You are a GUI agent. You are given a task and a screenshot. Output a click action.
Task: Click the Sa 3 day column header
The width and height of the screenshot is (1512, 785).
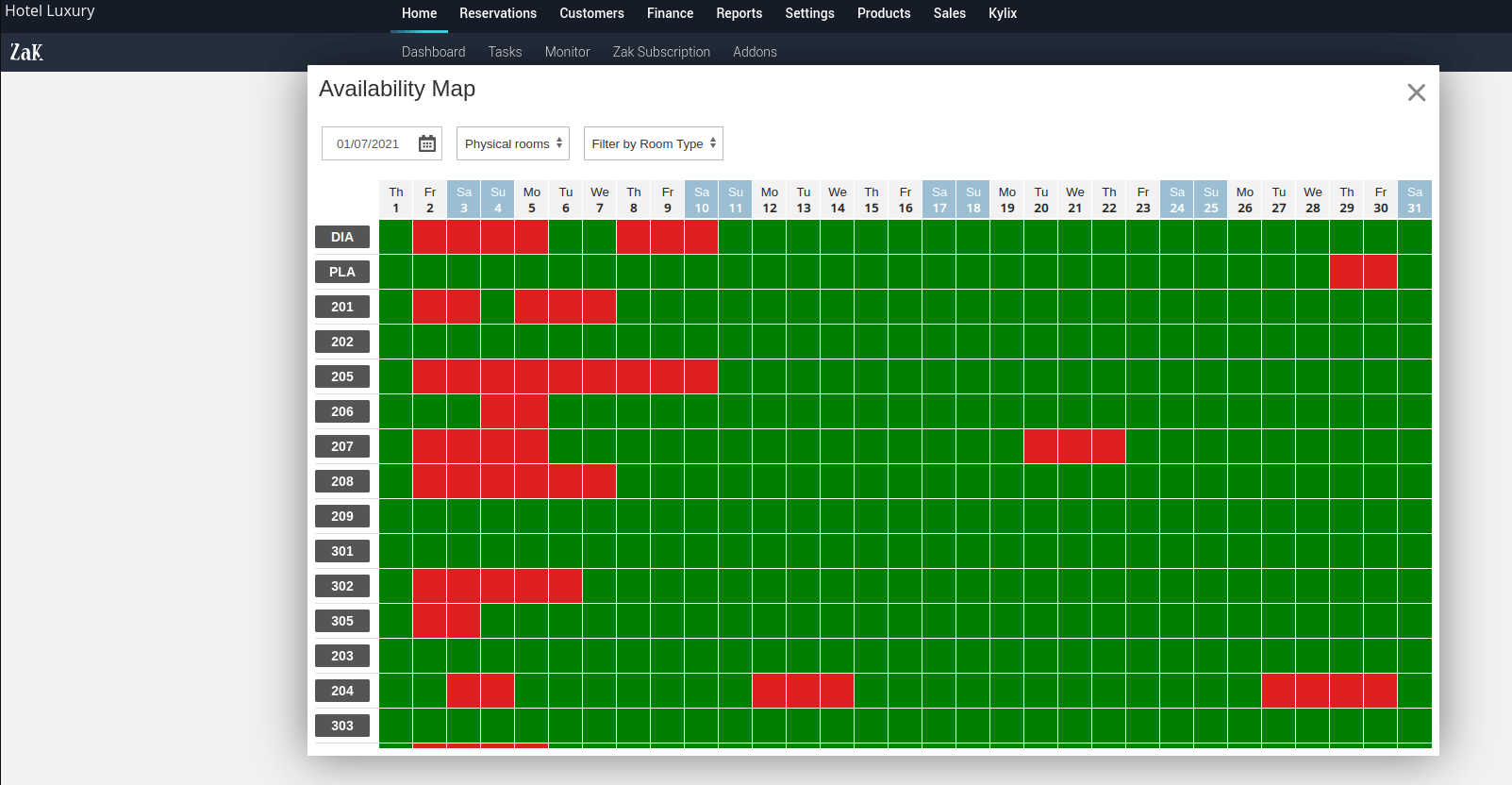click(x=464, y=199)
